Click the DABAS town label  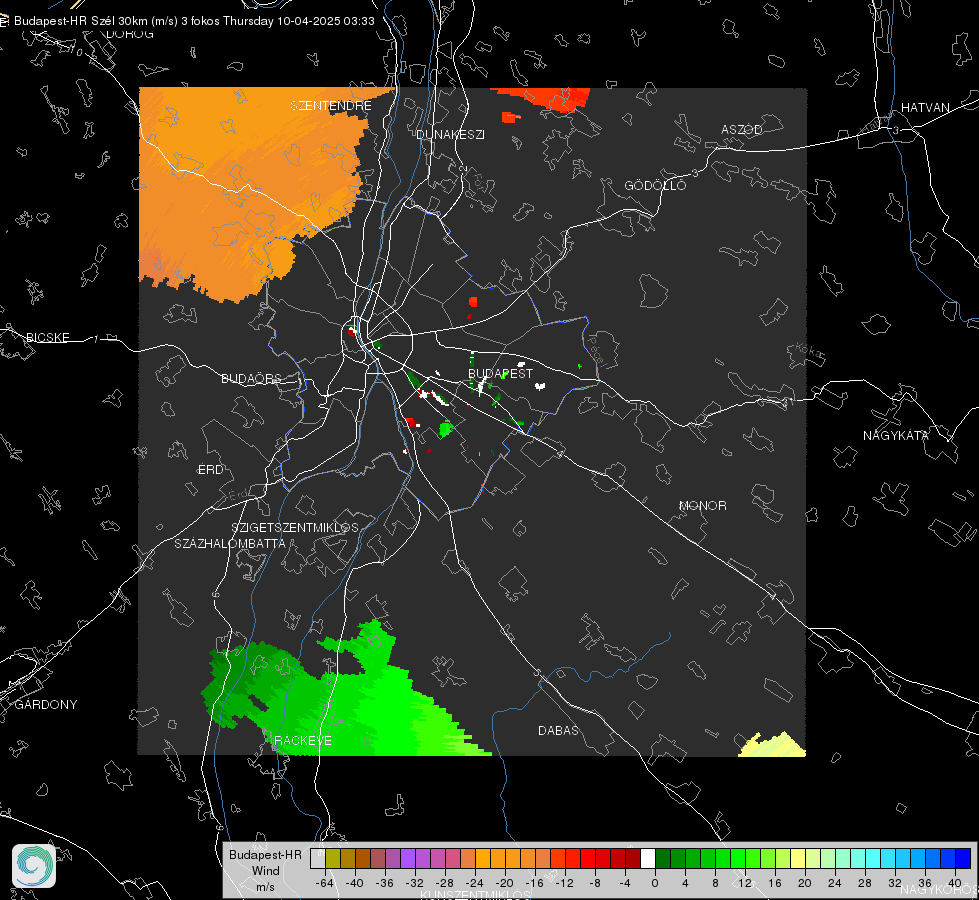(558, 730)
